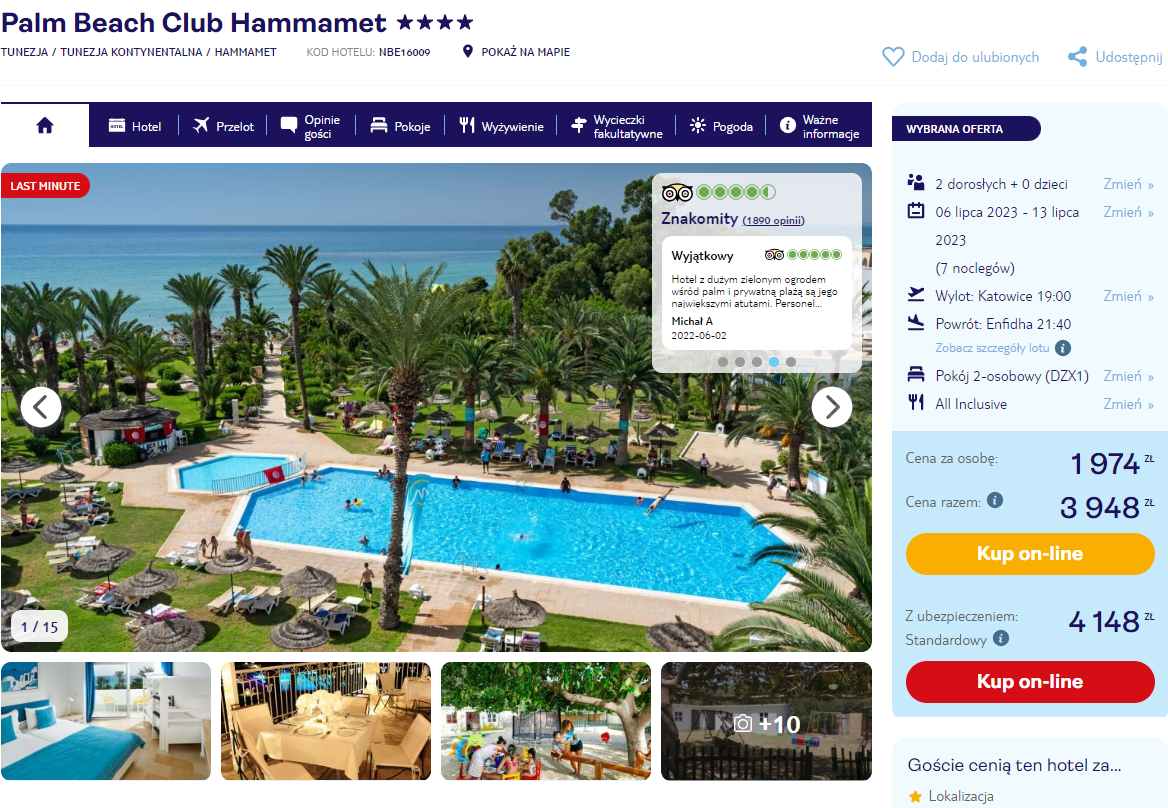The image size is (1168, 808).
Task: Select fifth review carousel dot
Action: (x=791, y=362)
